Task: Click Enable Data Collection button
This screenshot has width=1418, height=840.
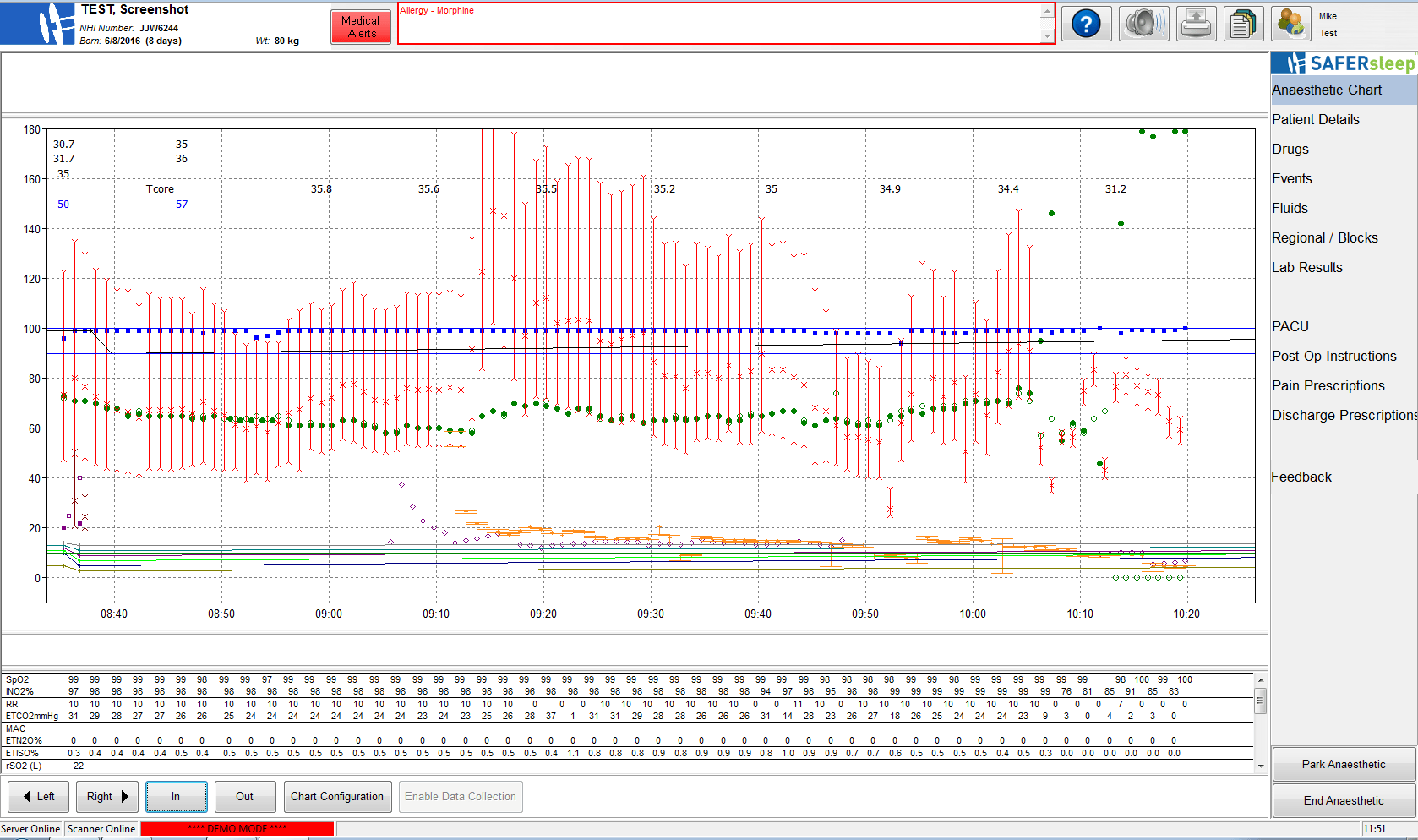Action: 461,796
